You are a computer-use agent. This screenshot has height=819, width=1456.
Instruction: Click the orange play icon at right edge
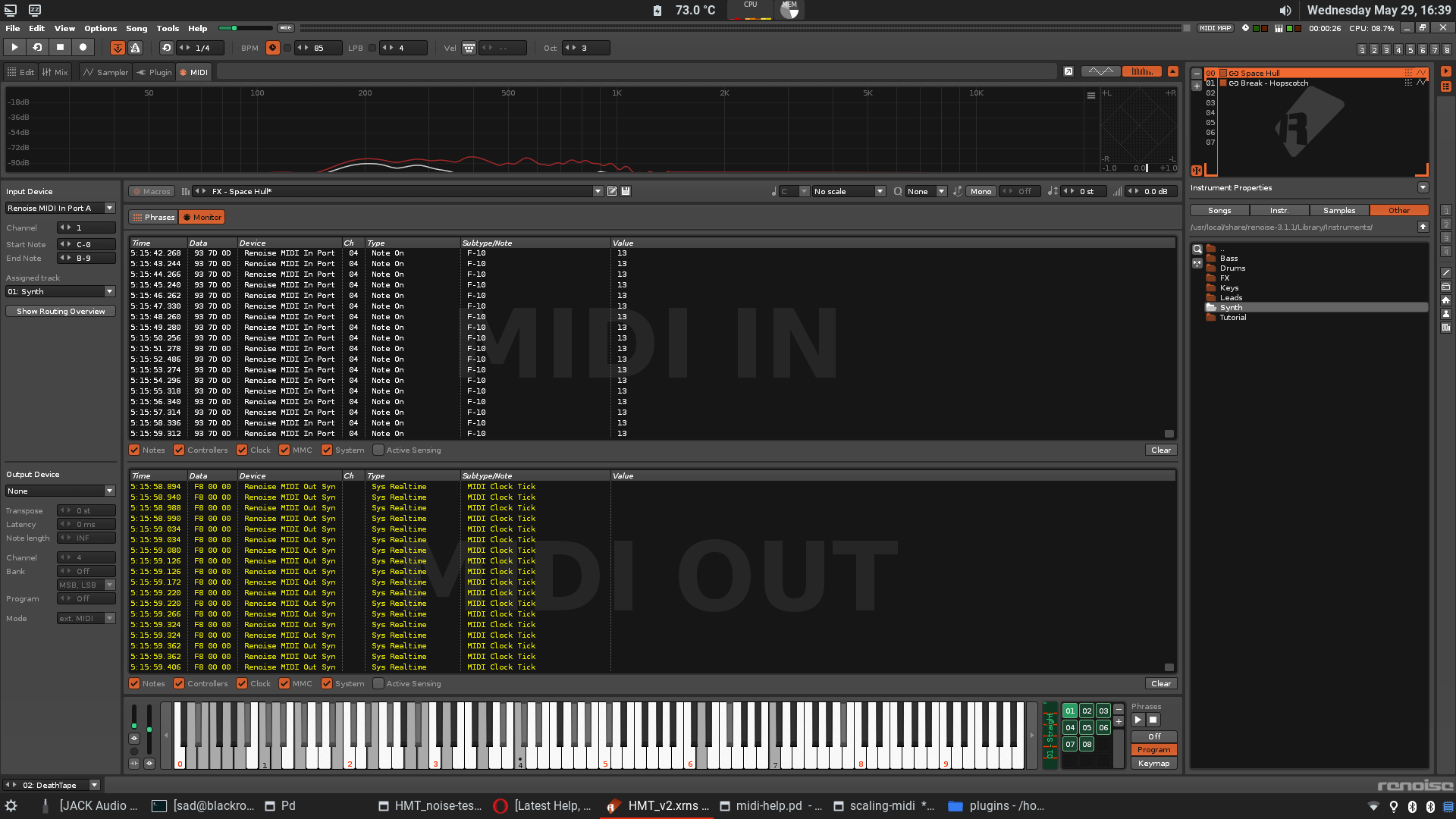[x=1446, y=71]
